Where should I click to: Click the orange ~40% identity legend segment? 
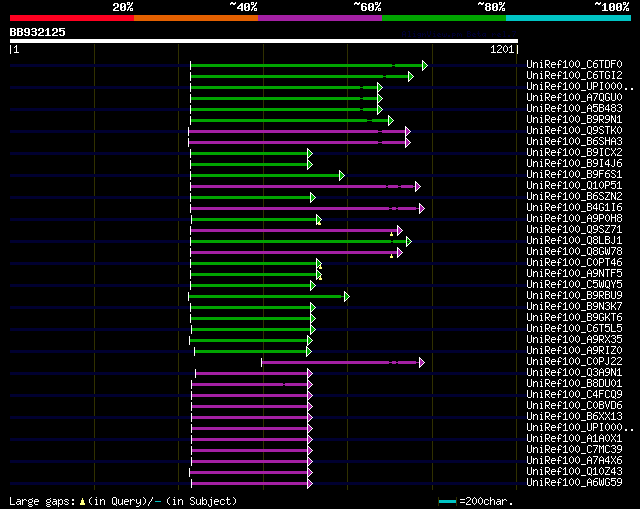click(x=196, y=18)
